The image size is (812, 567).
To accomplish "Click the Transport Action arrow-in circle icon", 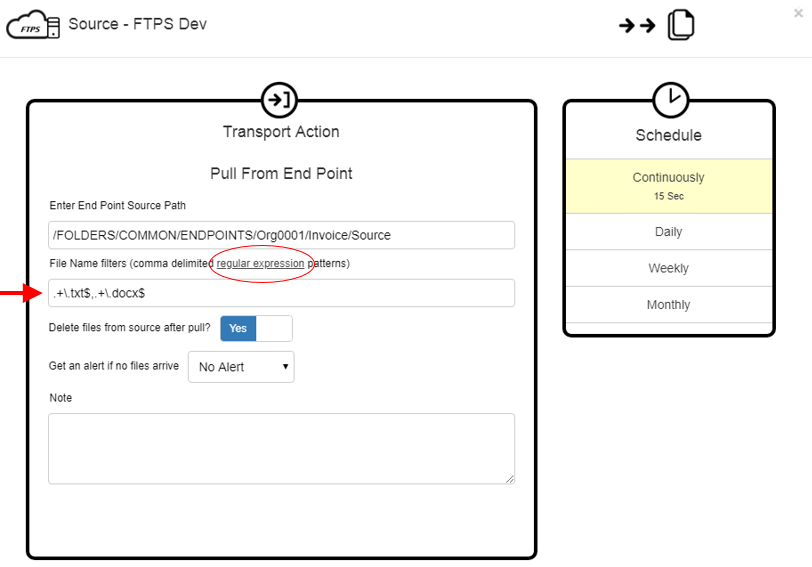I will pyautogui.click(x=279, y=99).
